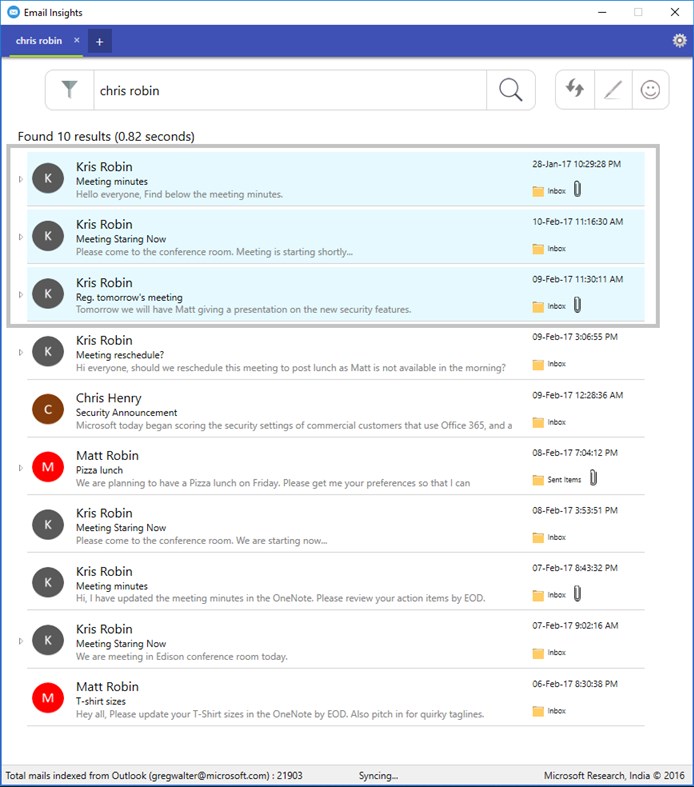Expand the Pizza lunch thread

point(21,467)
